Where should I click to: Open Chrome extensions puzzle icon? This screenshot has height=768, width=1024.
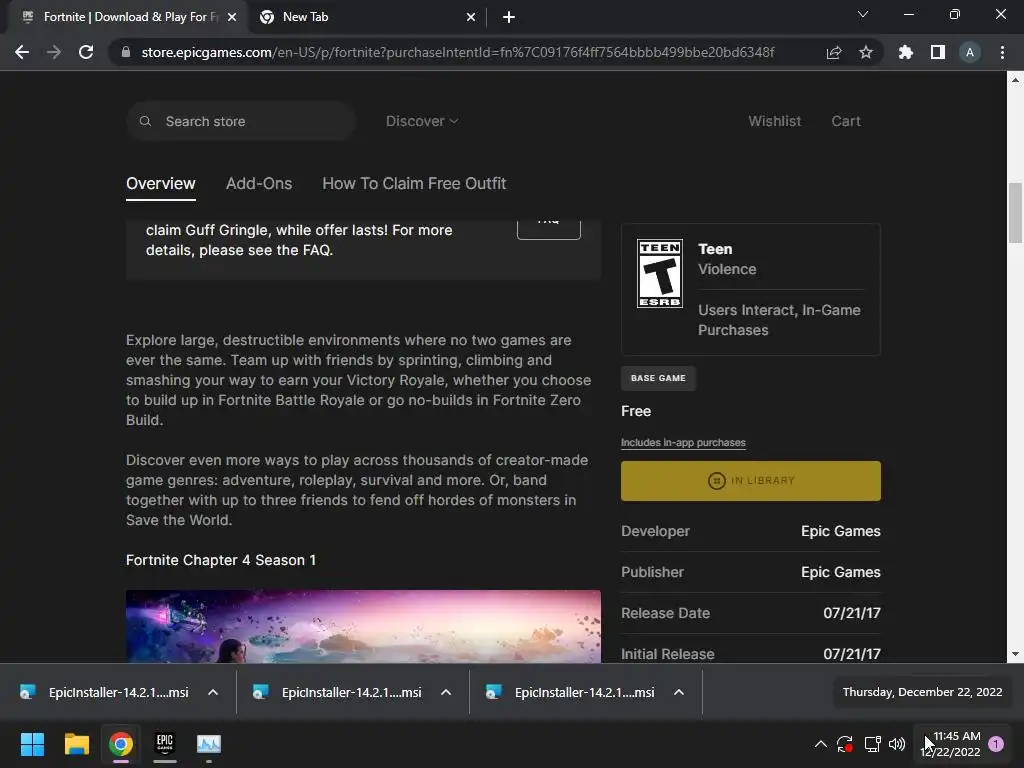click(x=906, y=52)
